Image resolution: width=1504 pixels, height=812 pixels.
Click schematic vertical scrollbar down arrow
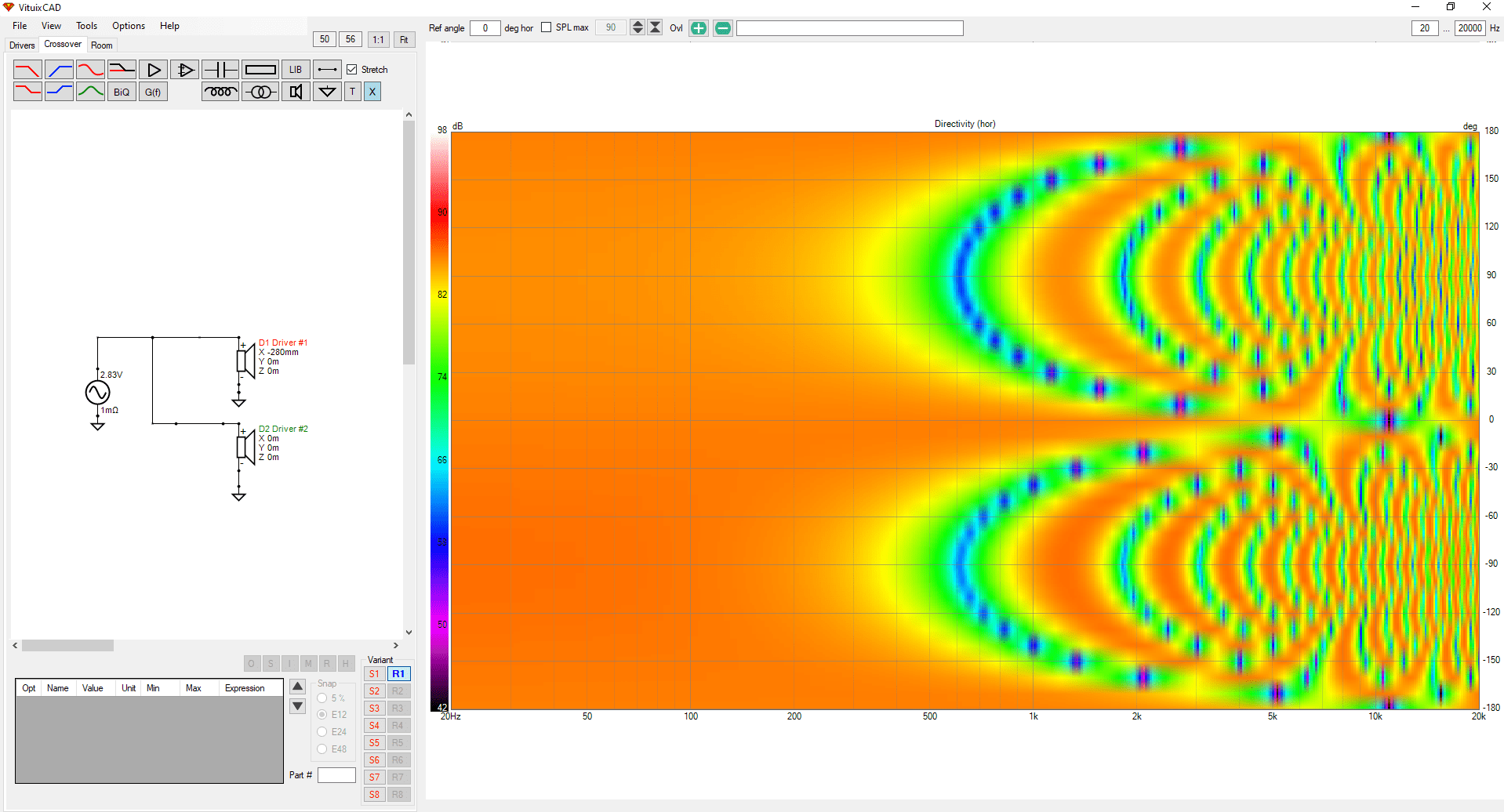409,633
